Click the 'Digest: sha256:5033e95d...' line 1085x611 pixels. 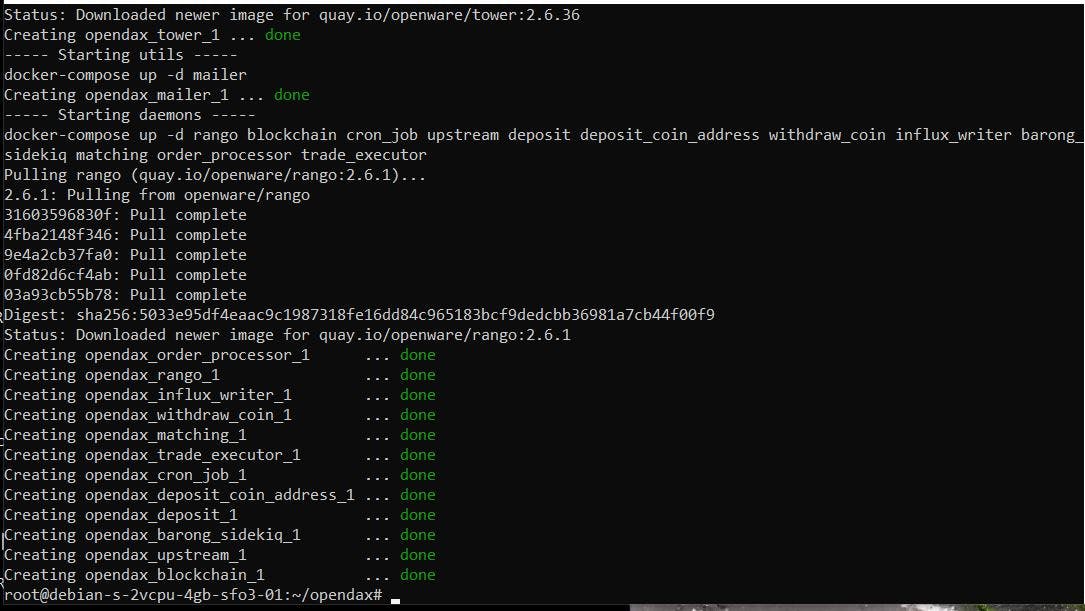pos(359,316)
